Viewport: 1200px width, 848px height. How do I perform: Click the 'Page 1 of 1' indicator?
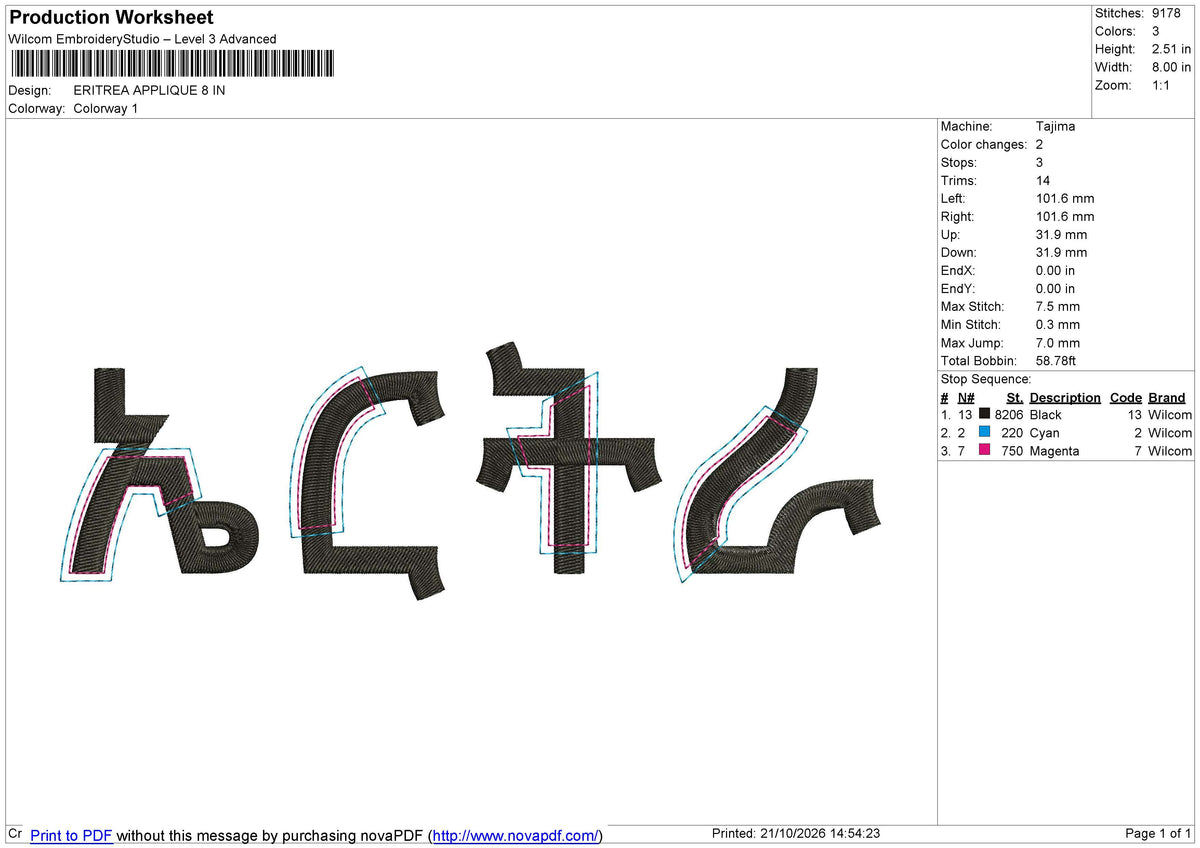pos(1158,834)
